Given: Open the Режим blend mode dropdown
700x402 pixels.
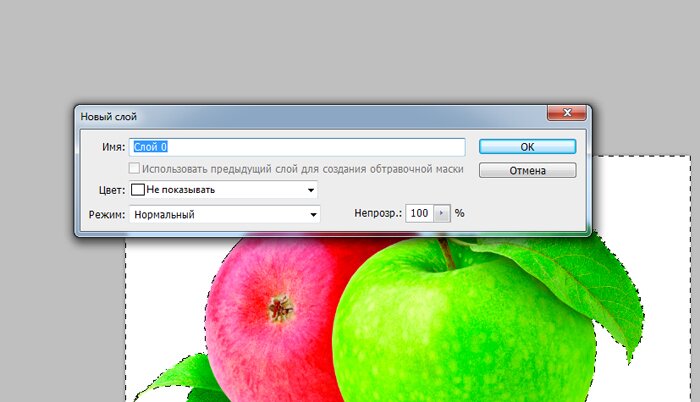Looking at the screenshot, I should (225, 214).
